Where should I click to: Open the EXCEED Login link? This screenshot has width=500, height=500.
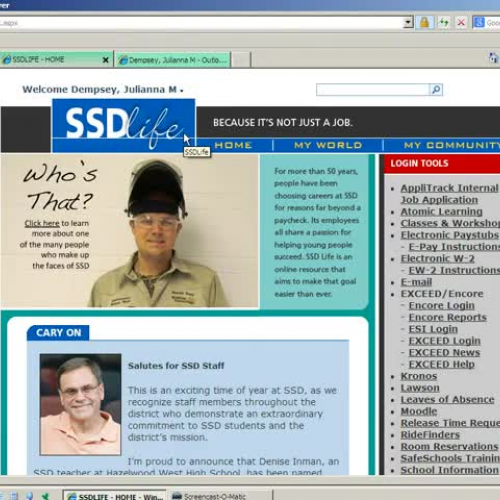pyautogui.click(x=444, y=341)
